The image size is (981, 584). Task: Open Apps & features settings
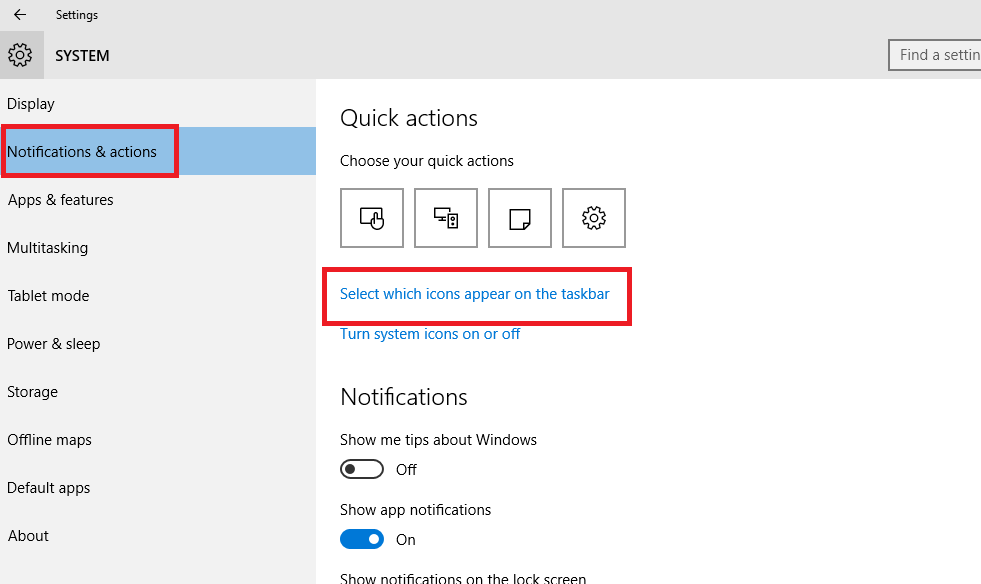pos(60,199)
